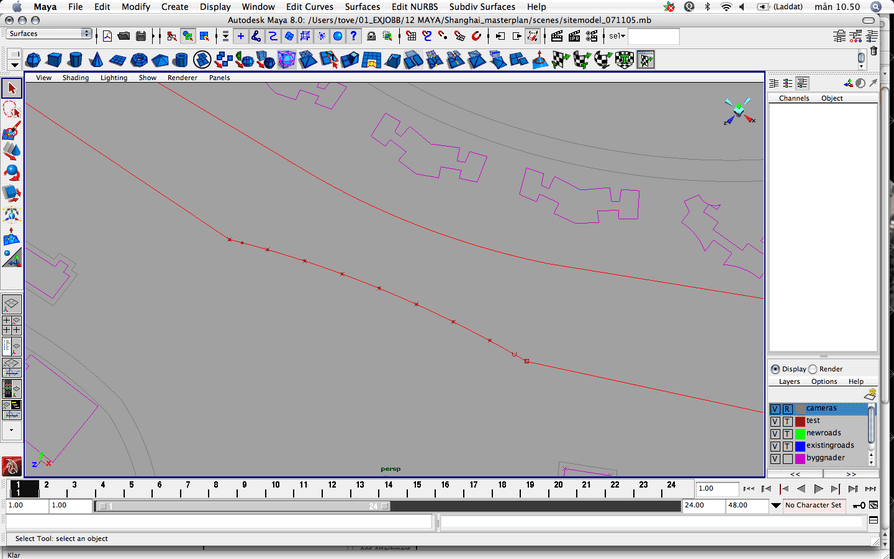Screen dimensions: 894x559
Task: Click the planar mapping checker icon on shelf
Action: pos(561,59)
